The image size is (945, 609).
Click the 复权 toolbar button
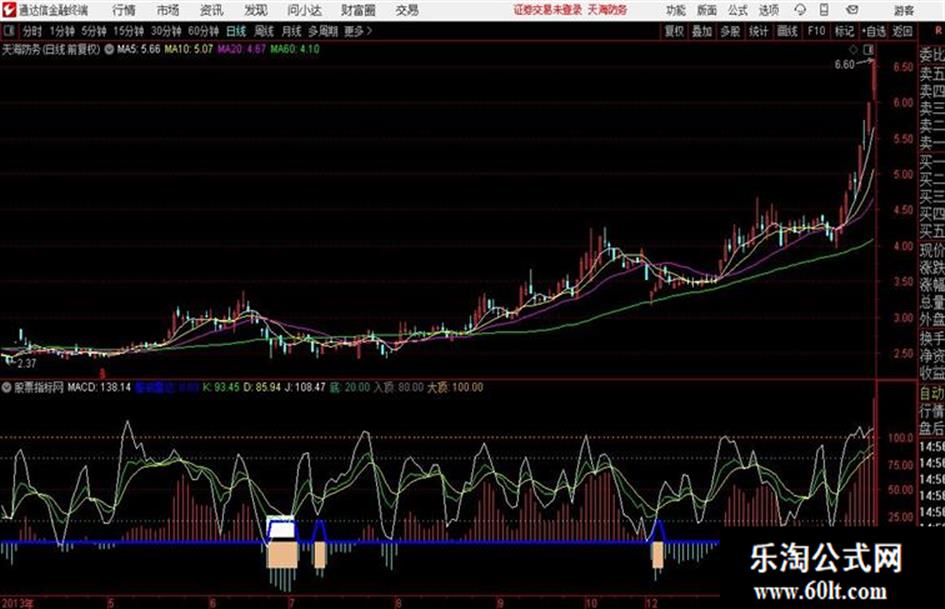coord(674,31)
